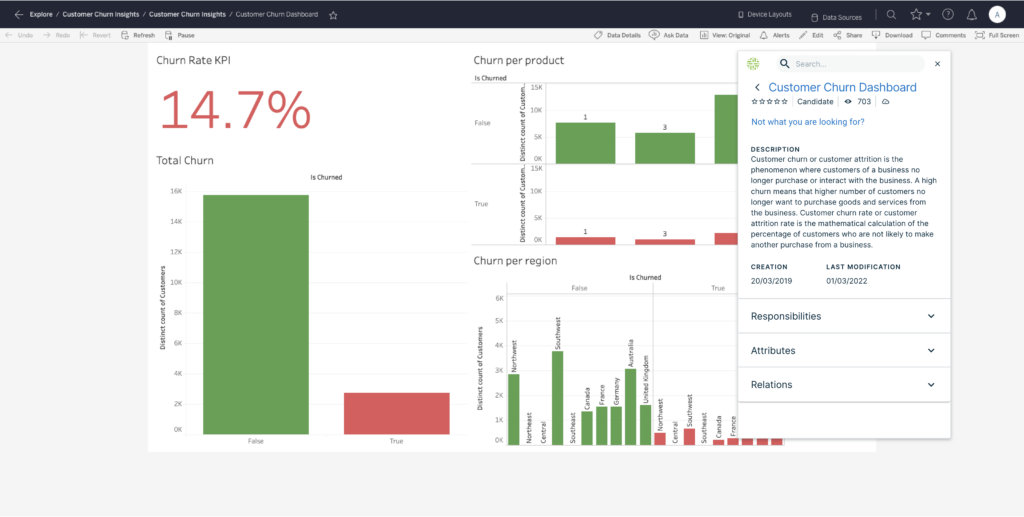Pause automatic updates
The height and width of the screenshot is (517, 1024).
point(180,35)
